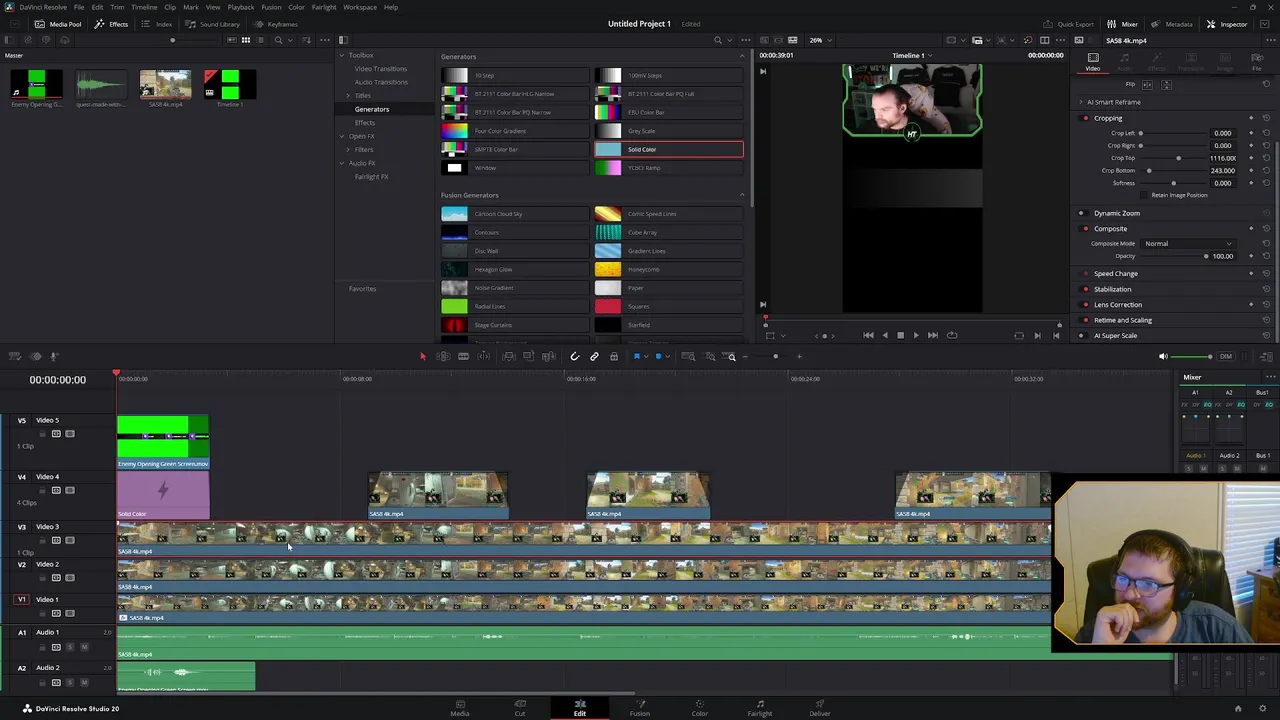The image size is (1280, 720).
Task: Collapse the Toolbox tree
Action: tap(342, 55)
